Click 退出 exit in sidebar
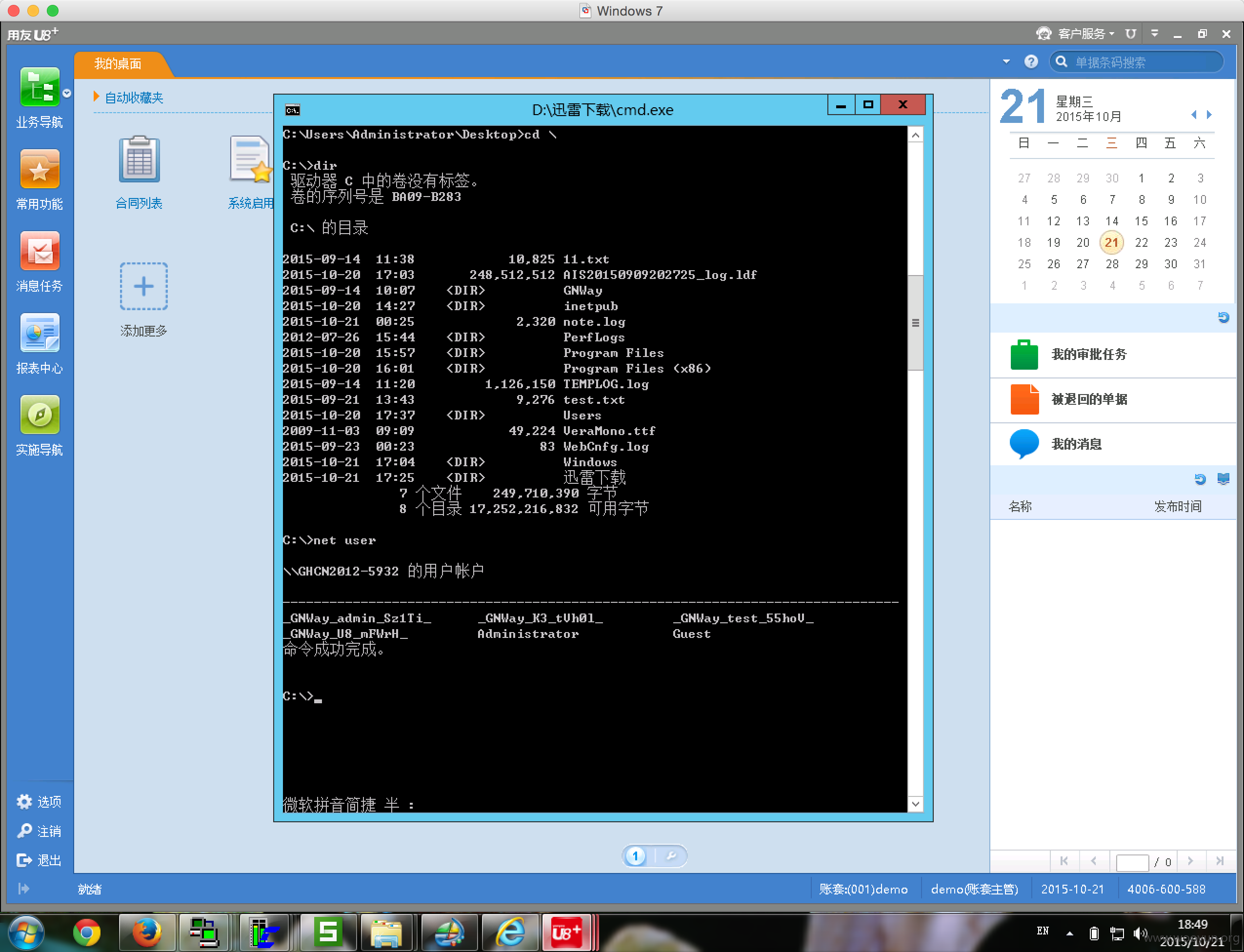Image resolution: width=1244 pixels, height=952 pixels. click(x=39, y=860)
